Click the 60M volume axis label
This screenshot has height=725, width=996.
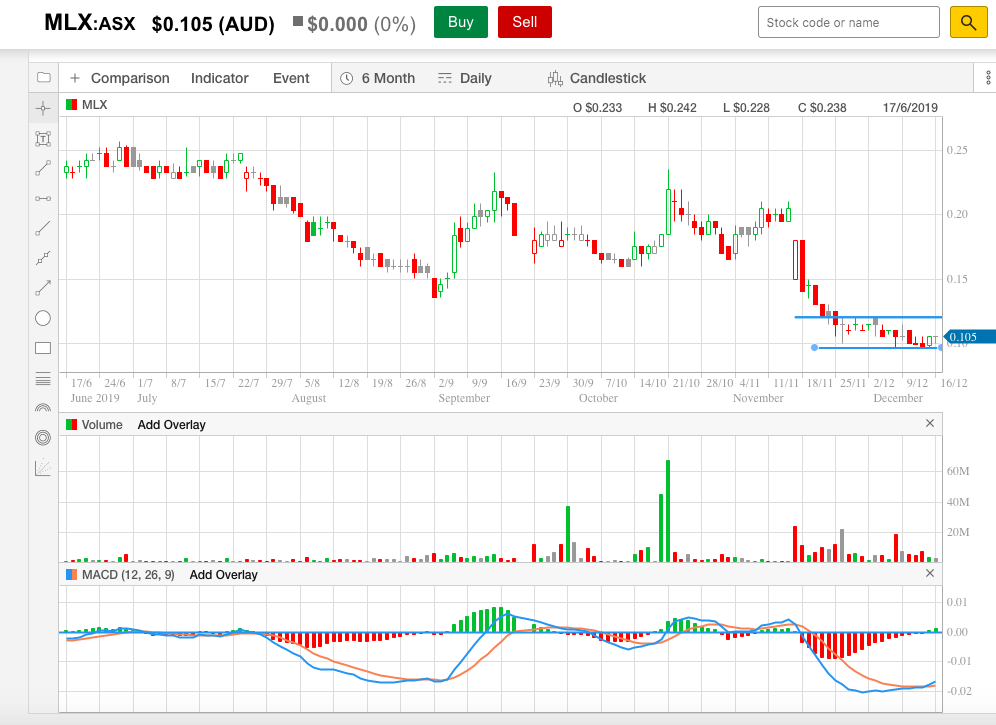click(958, 471)
